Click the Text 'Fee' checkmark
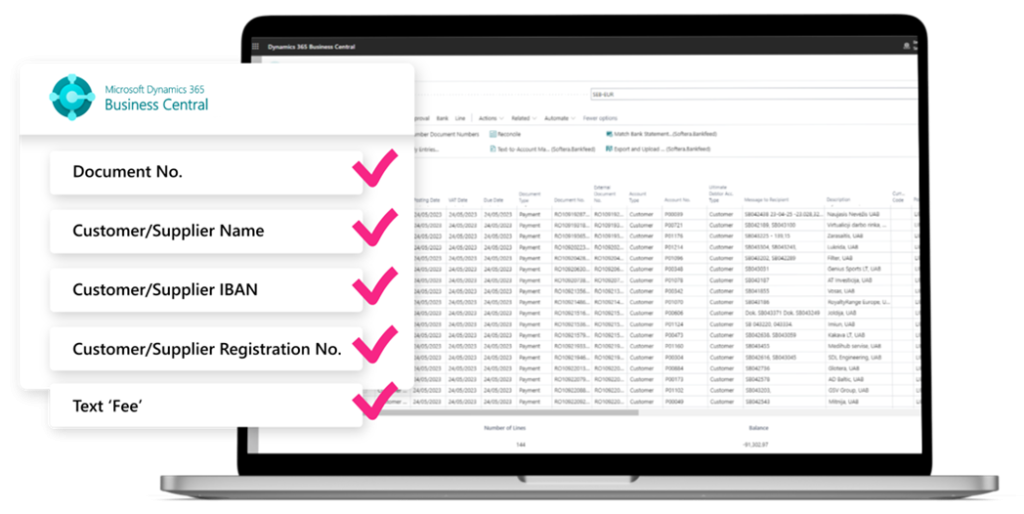The width and height of the screenshot is (1024, 514). click(375, 400)
